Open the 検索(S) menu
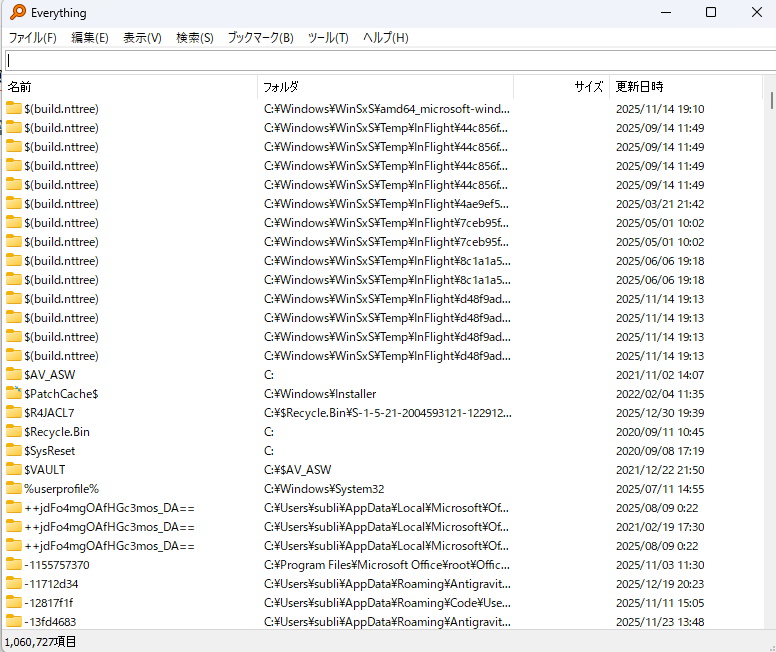Image resolution: width=776 pixels, height=652 pixels. click(x=194, y=38)
